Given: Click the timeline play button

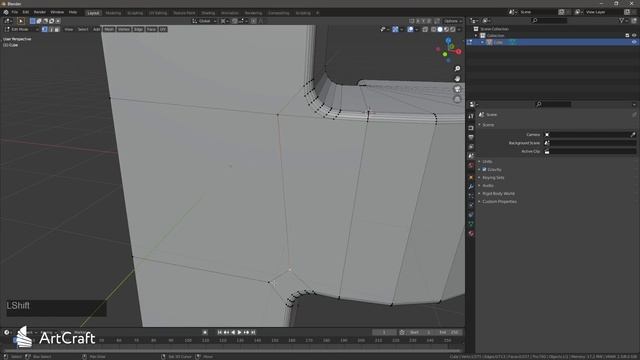Looking at the screenshot, I should click(240, 333).
